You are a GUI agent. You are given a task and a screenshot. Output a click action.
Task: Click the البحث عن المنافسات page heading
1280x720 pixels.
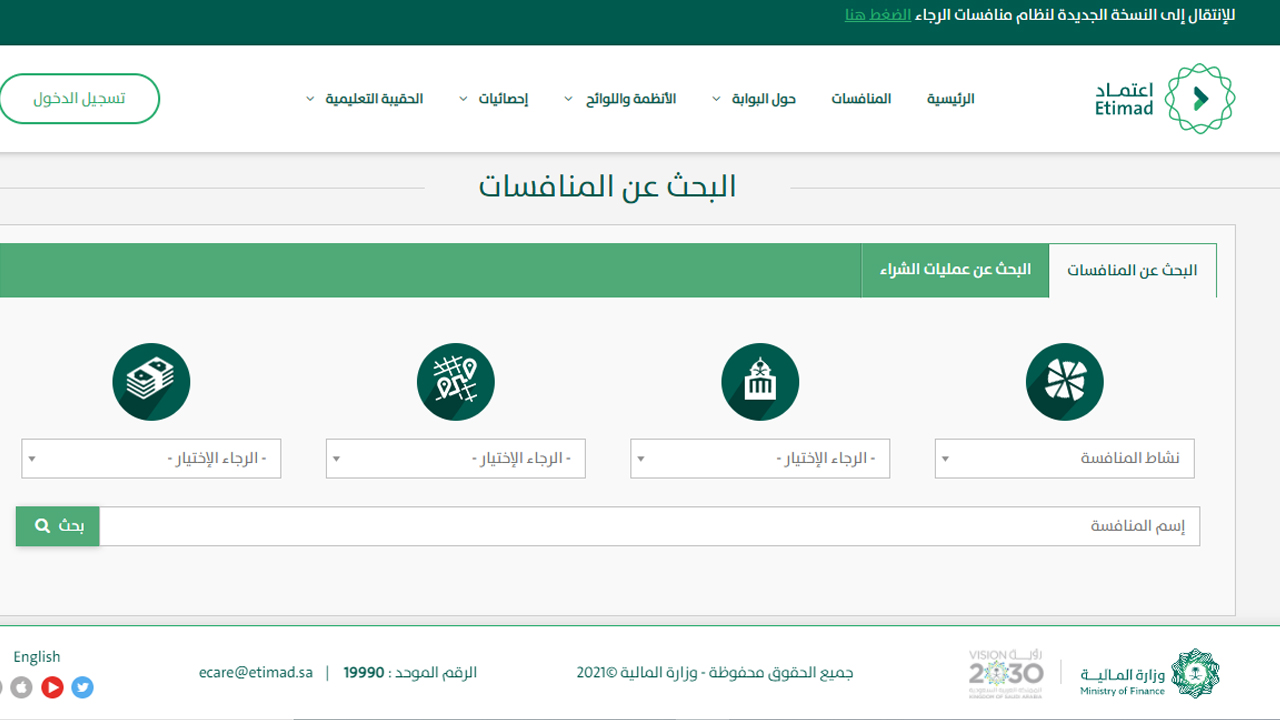607,187
